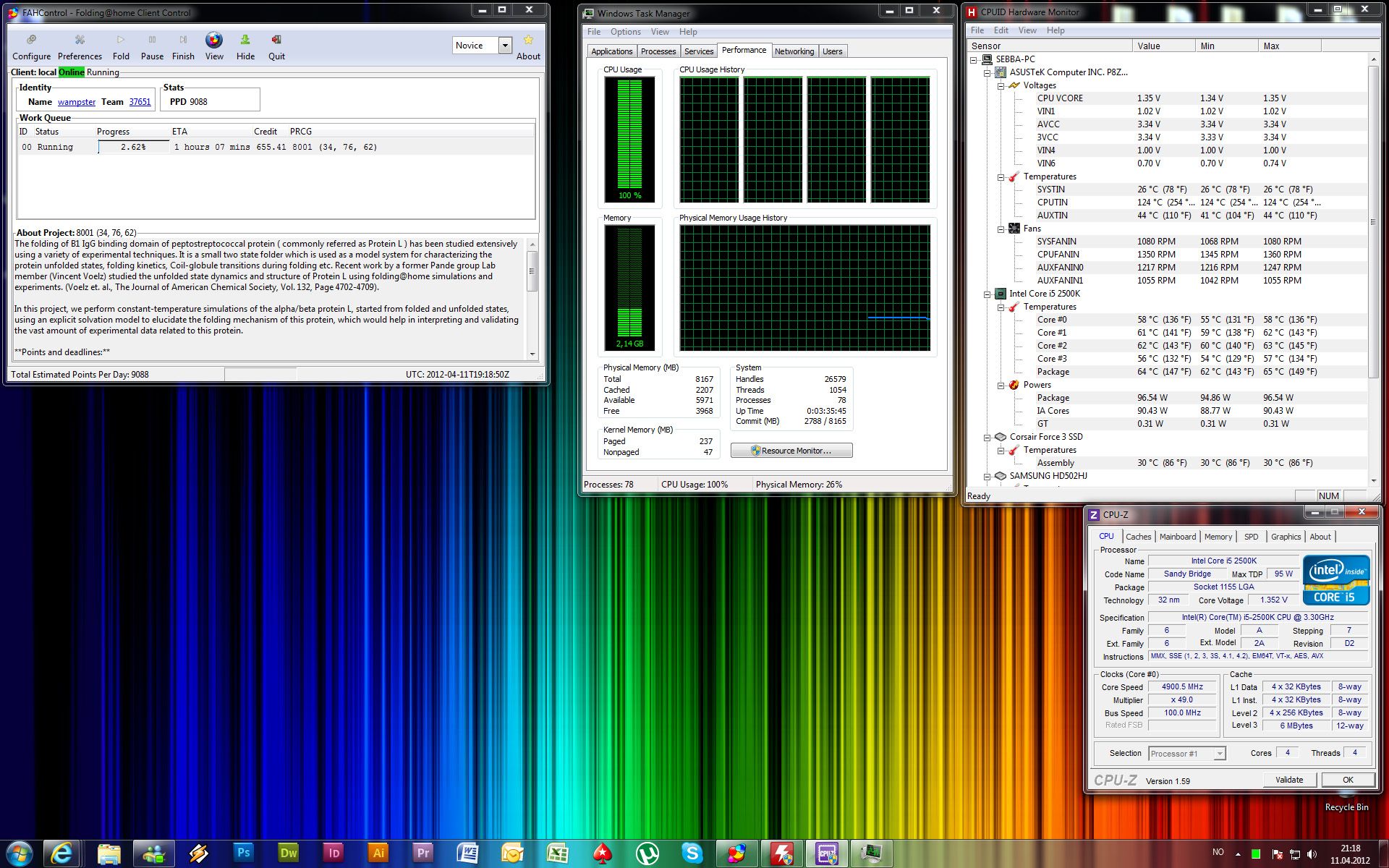
Task: Collapse Voltages node in HWMonitor
Action: tap(1001, 85)
